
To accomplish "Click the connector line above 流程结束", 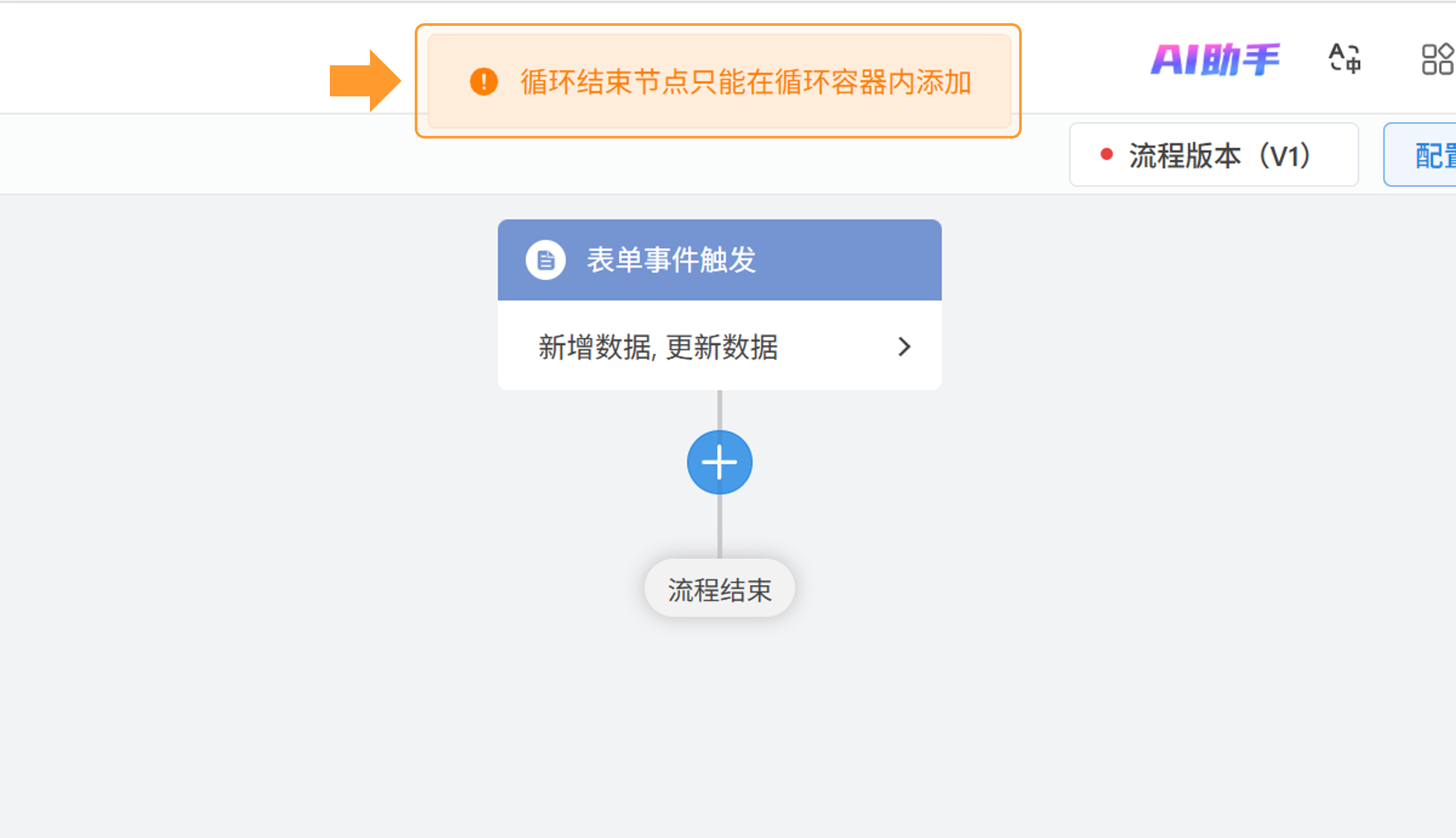I will pos(719,527).
